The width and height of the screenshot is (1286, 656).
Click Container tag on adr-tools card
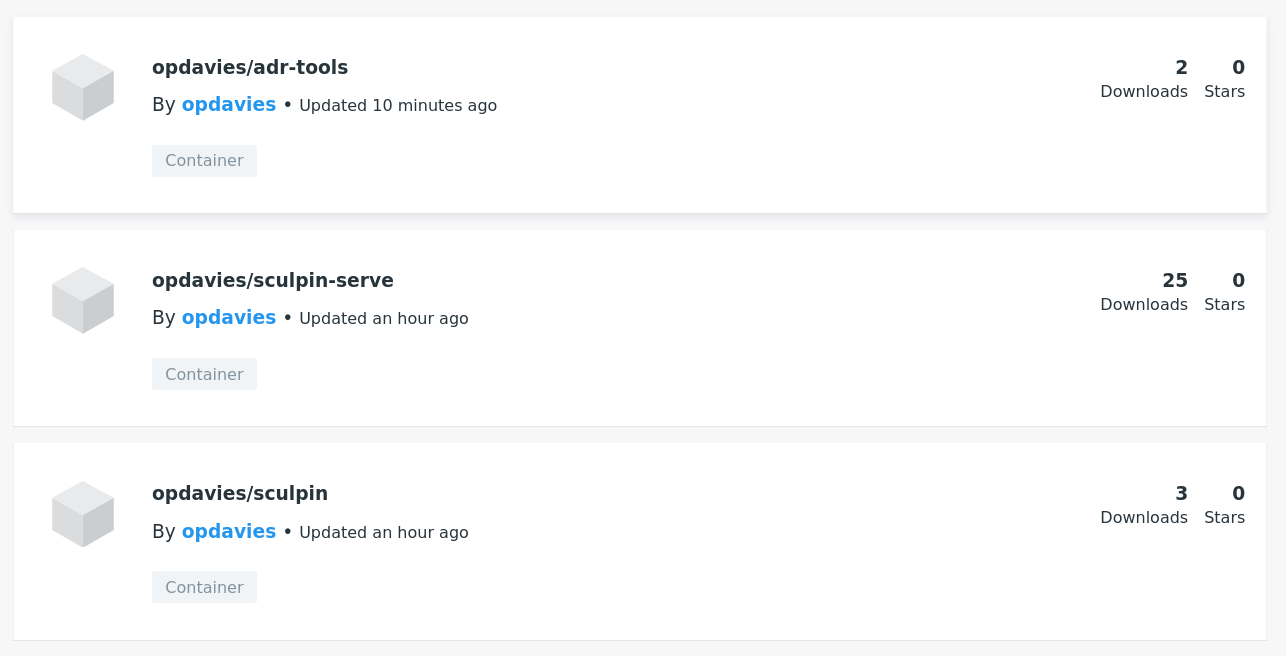[204, 161]
